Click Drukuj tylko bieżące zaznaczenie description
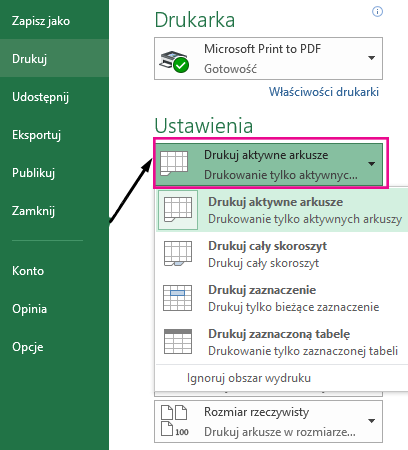408x450 pixels. (x=294, y=307)
